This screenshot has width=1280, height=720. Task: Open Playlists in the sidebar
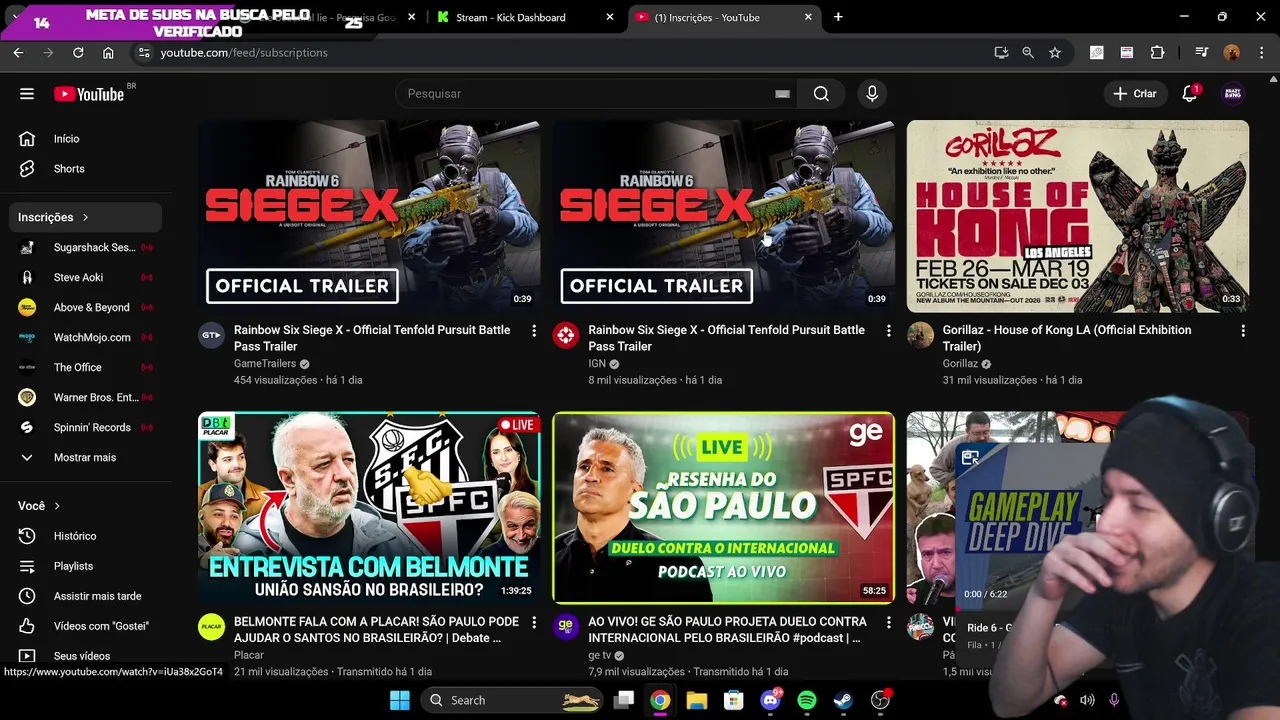86,566
